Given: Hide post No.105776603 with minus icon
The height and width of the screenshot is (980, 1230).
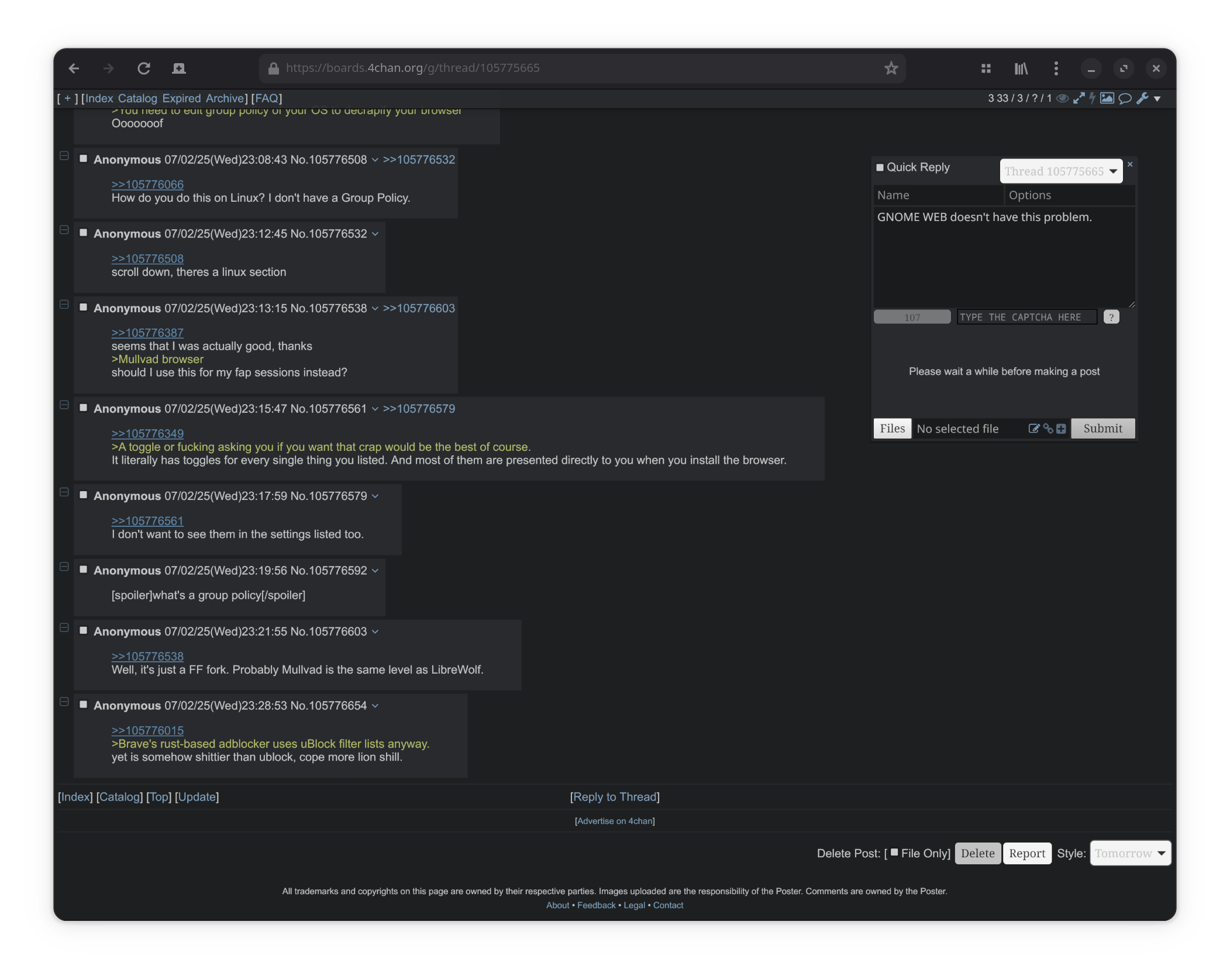Looking at the screenshot, I should pyautogui.click(x=64, y=628).
